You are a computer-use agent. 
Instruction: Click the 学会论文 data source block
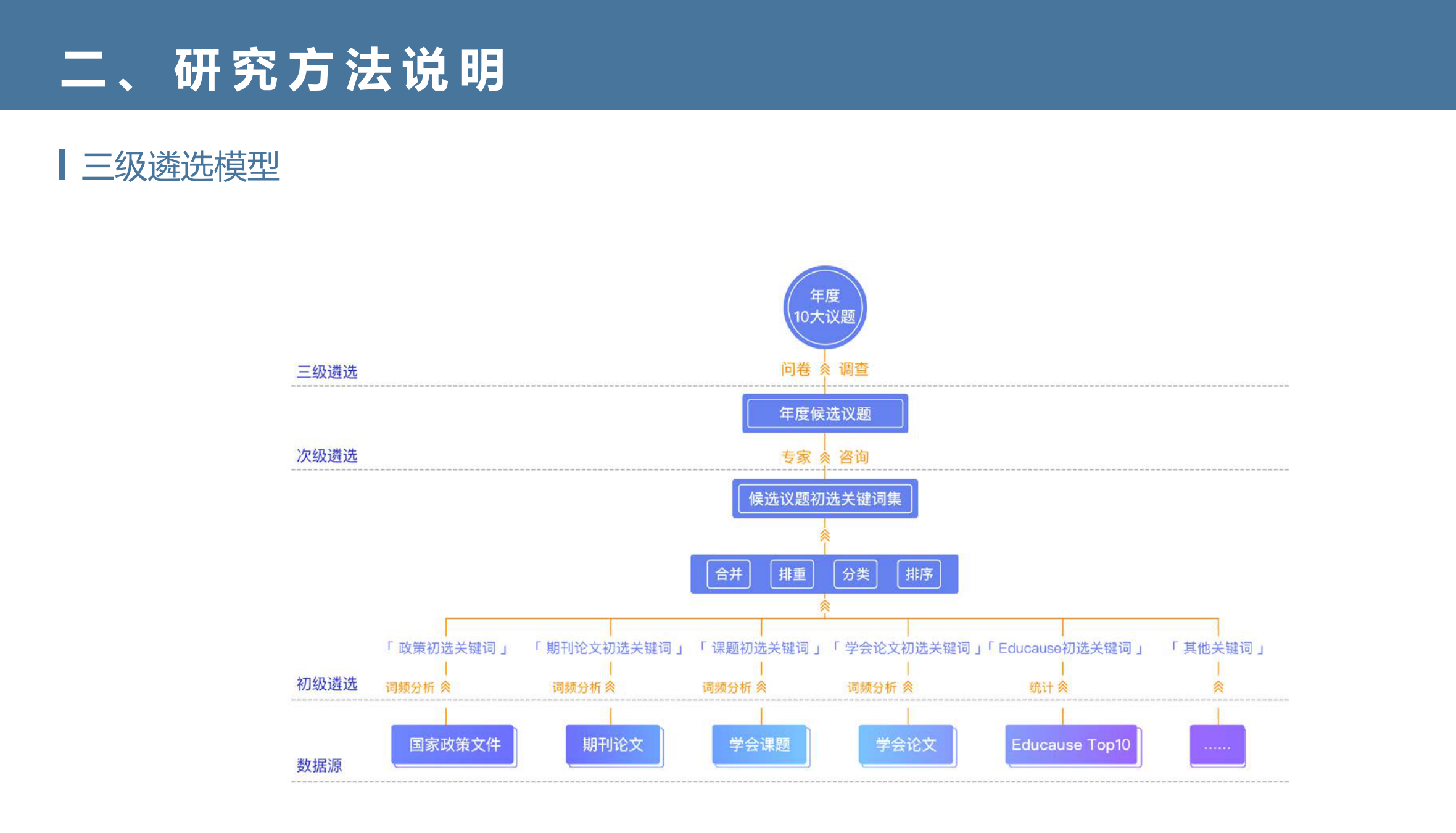click(x=906, y=745)
